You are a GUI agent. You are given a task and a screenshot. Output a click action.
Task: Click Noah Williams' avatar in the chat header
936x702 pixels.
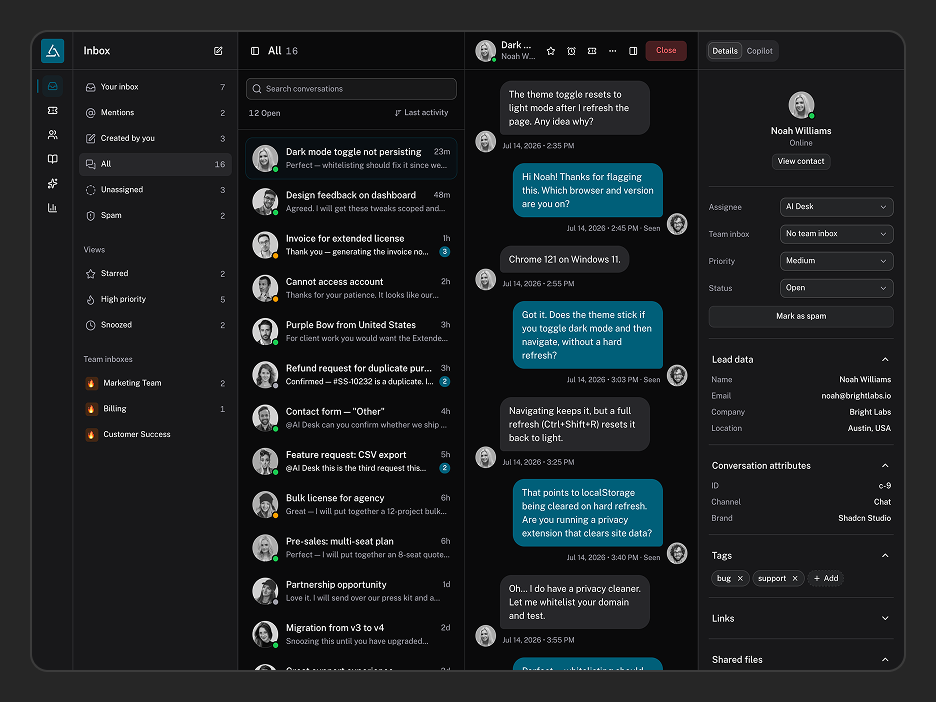point(485,51)
